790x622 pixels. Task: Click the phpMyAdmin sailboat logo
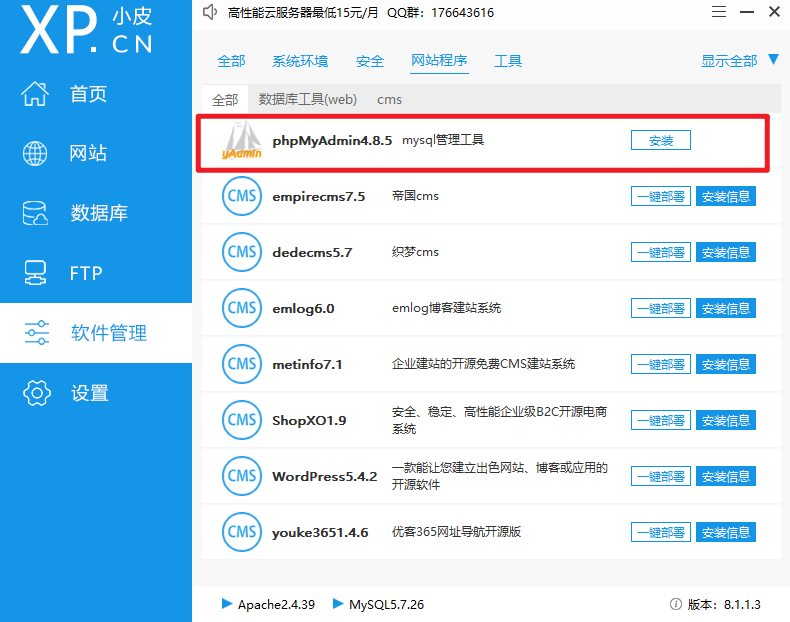242,140
